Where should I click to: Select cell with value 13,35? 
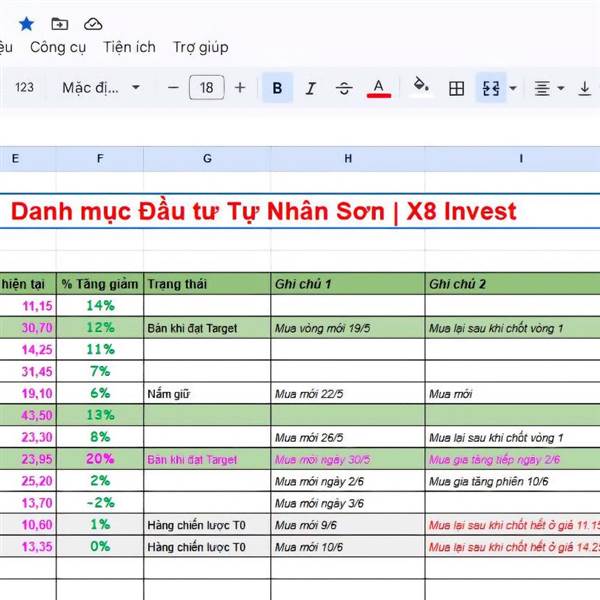28,546
